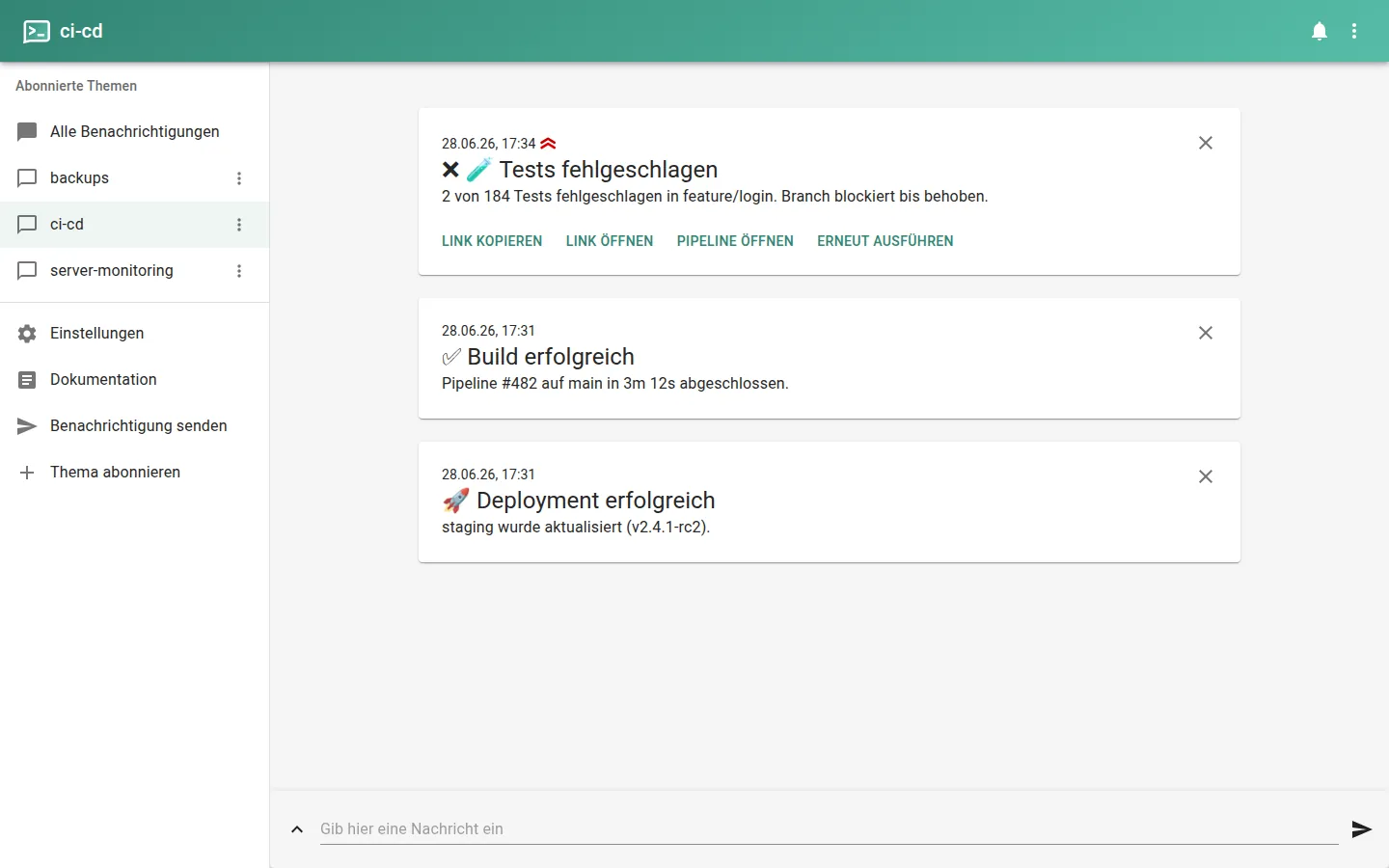Open backups topic options menu
The image size is (1389, 868).
pyautogui.click(x=239, y=178)
